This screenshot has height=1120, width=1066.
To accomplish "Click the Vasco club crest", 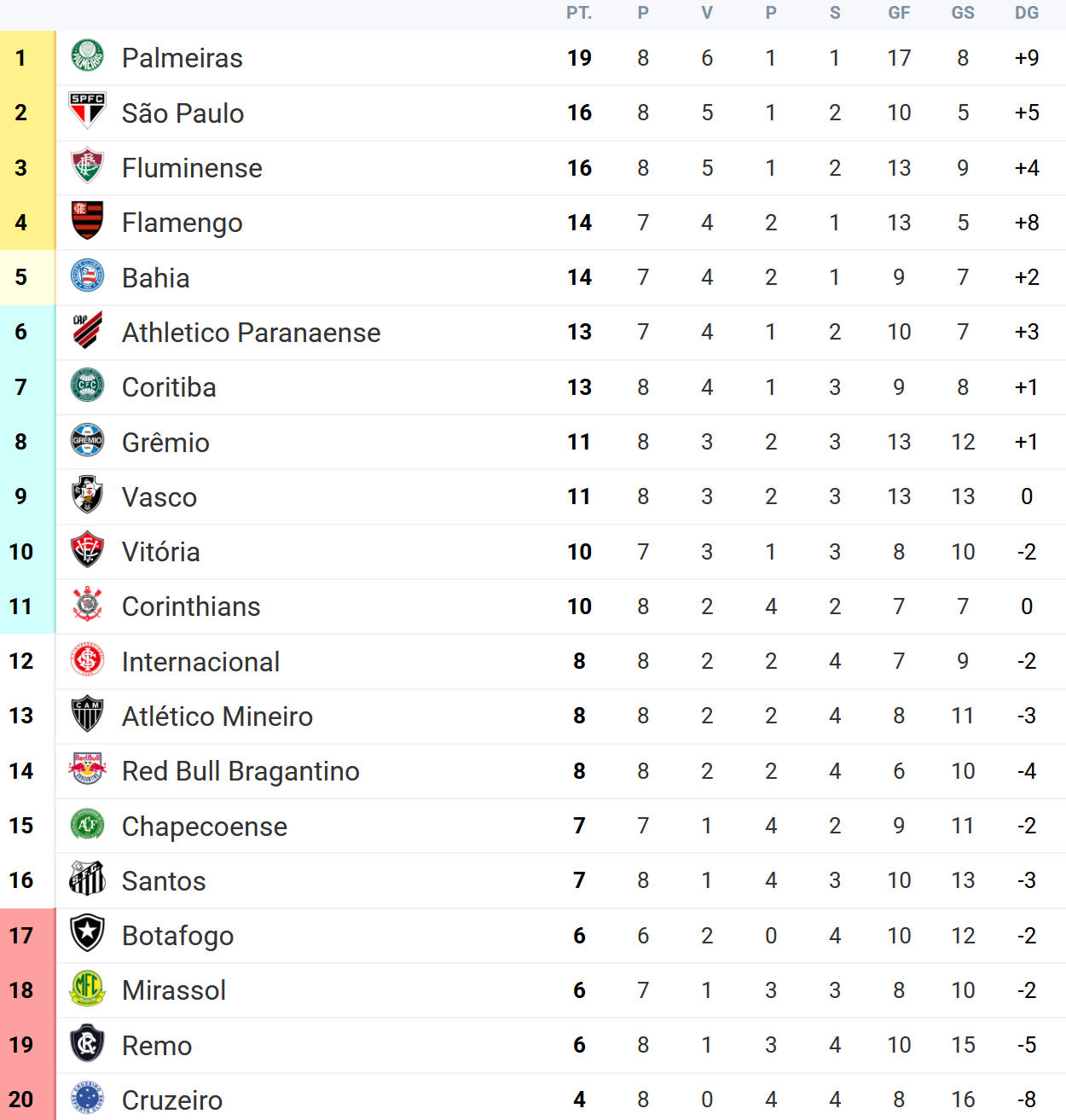I will pos(87,496).
